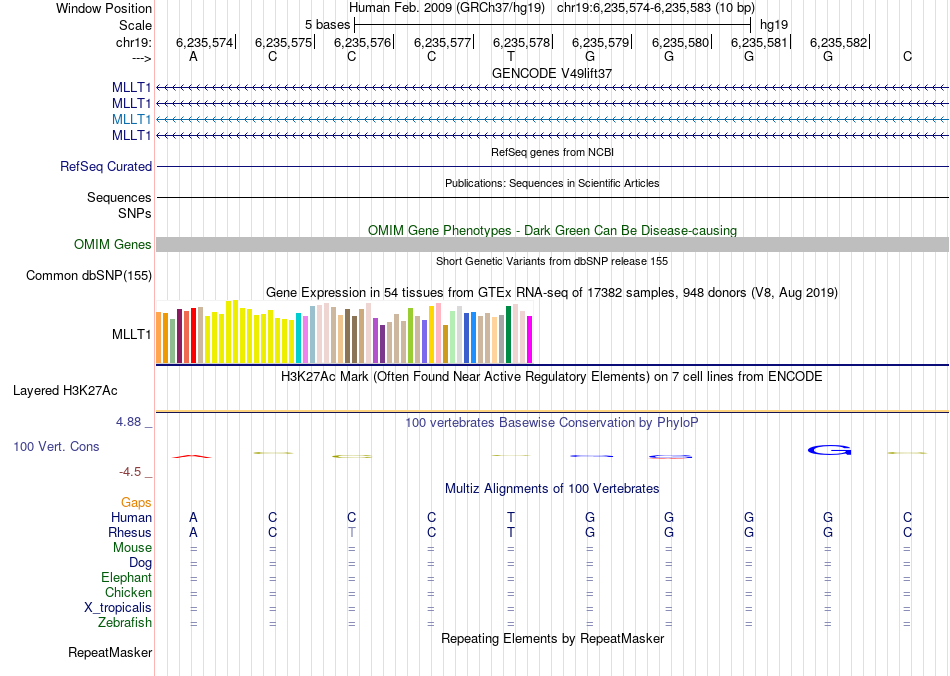Click the 6,235,574 position tick label
Image resolution: width=950 pixels, height=676 pixels.
tap(204, 42)
